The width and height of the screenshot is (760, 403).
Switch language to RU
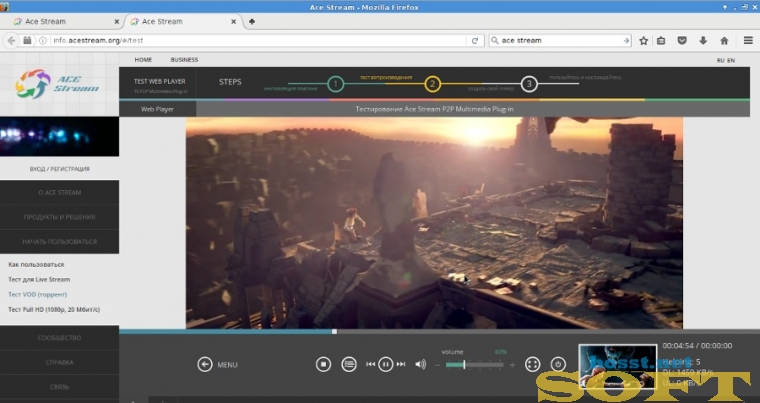coord(720,60)
